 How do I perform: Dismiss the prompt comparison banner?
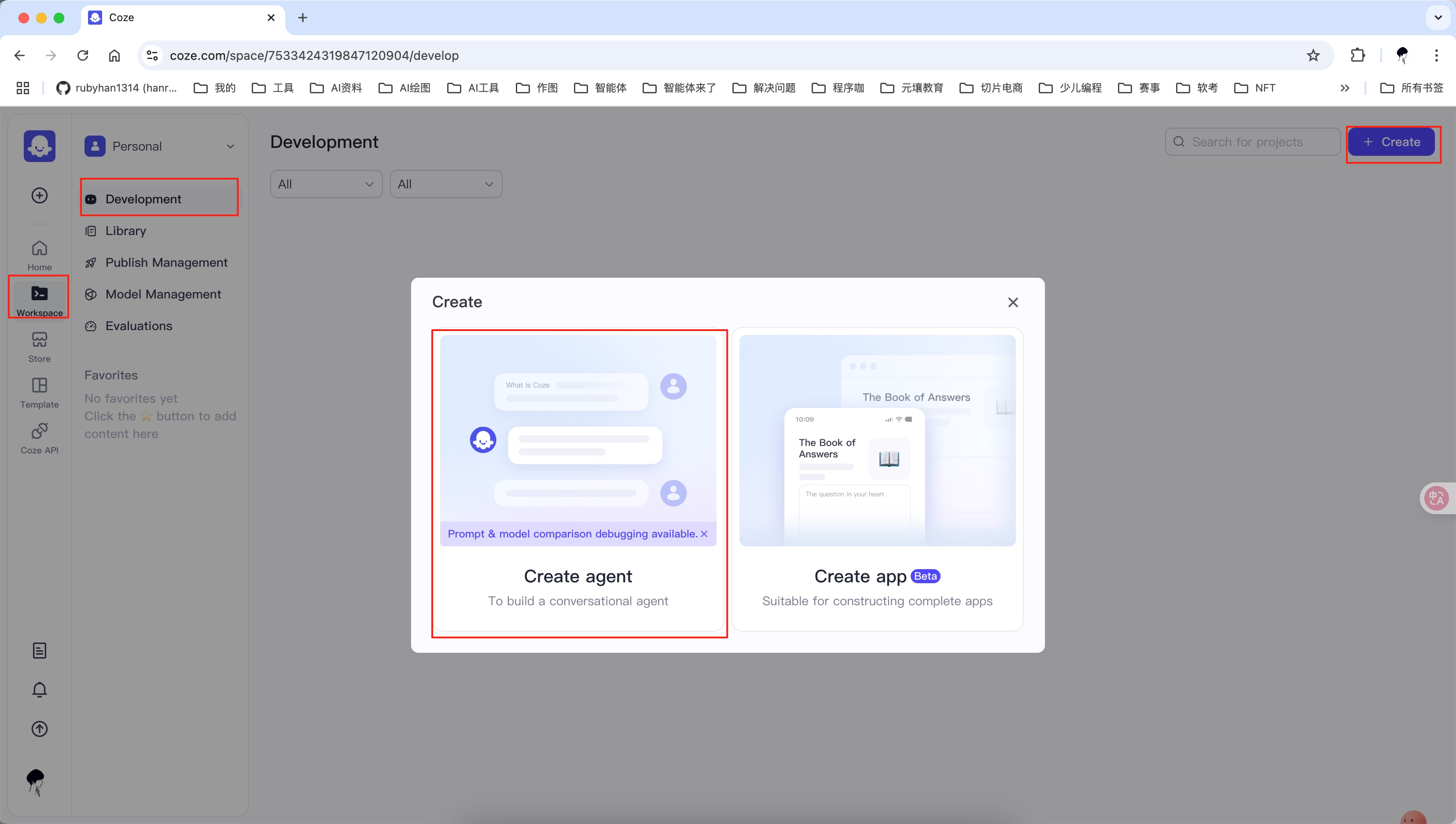pos(704,533)
